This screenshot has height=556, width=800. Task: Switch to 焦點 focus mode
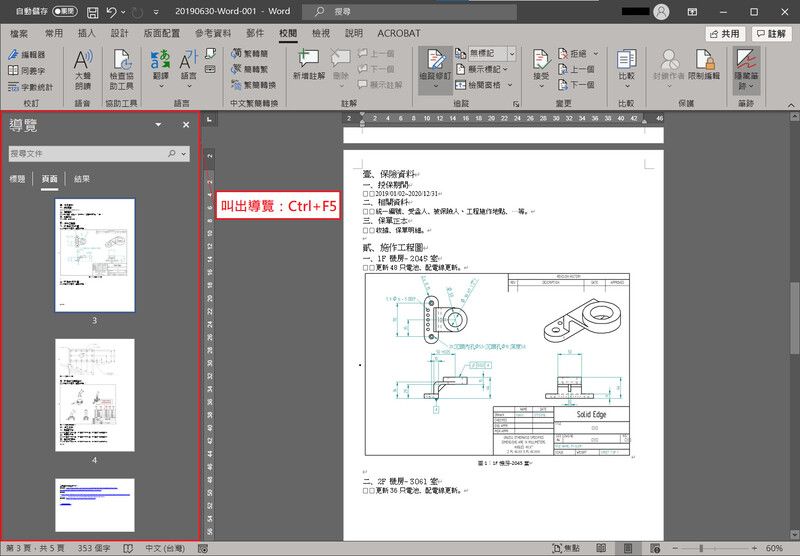coord(566,548)
